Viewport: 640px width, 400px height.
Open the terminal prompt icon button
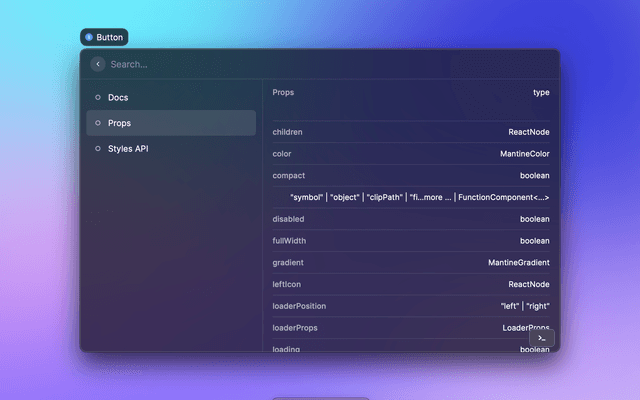pyautogui.click(x=541, y=339)
